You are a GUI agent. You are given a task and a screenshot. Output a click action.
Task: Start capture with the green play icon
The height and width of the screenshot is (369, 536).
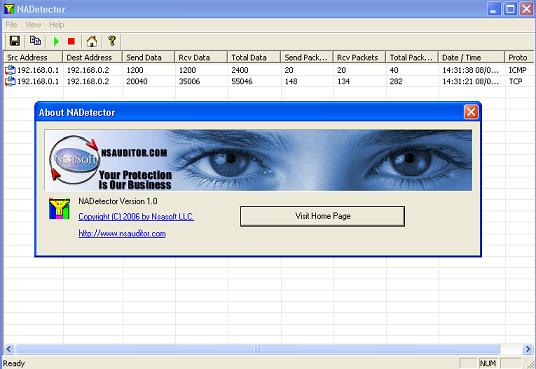pyautogui.click(x=56, y=42)
